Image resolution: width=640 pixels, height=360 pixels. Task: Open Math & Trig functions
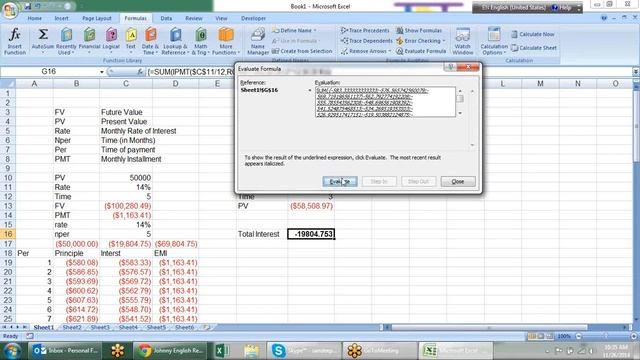[x=200, y=41]
